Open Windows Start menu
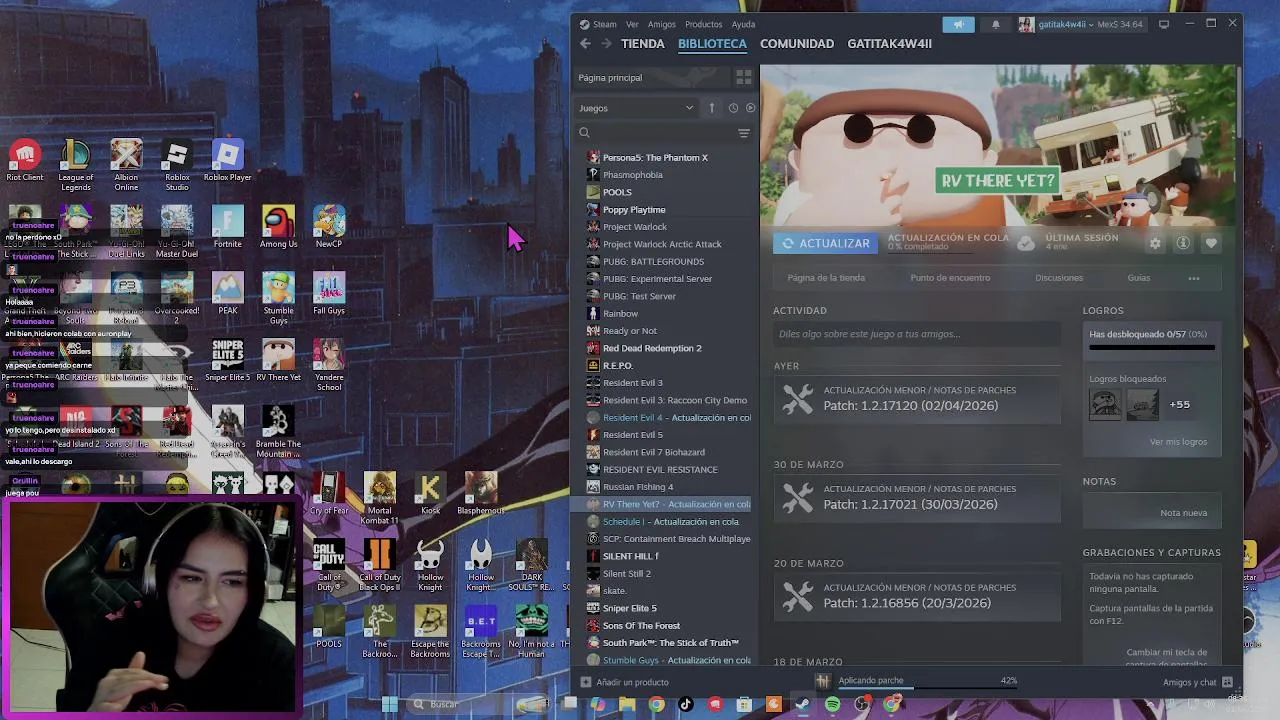Viewport: 1280px width, 720px height. (x=390, y=704)
